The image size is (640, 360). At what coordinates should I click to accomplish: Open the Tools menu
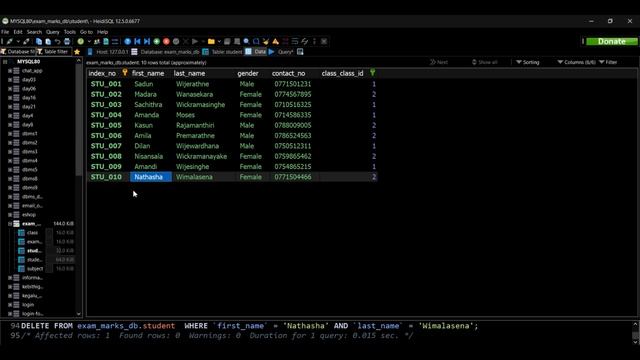(x=69, y=32)
